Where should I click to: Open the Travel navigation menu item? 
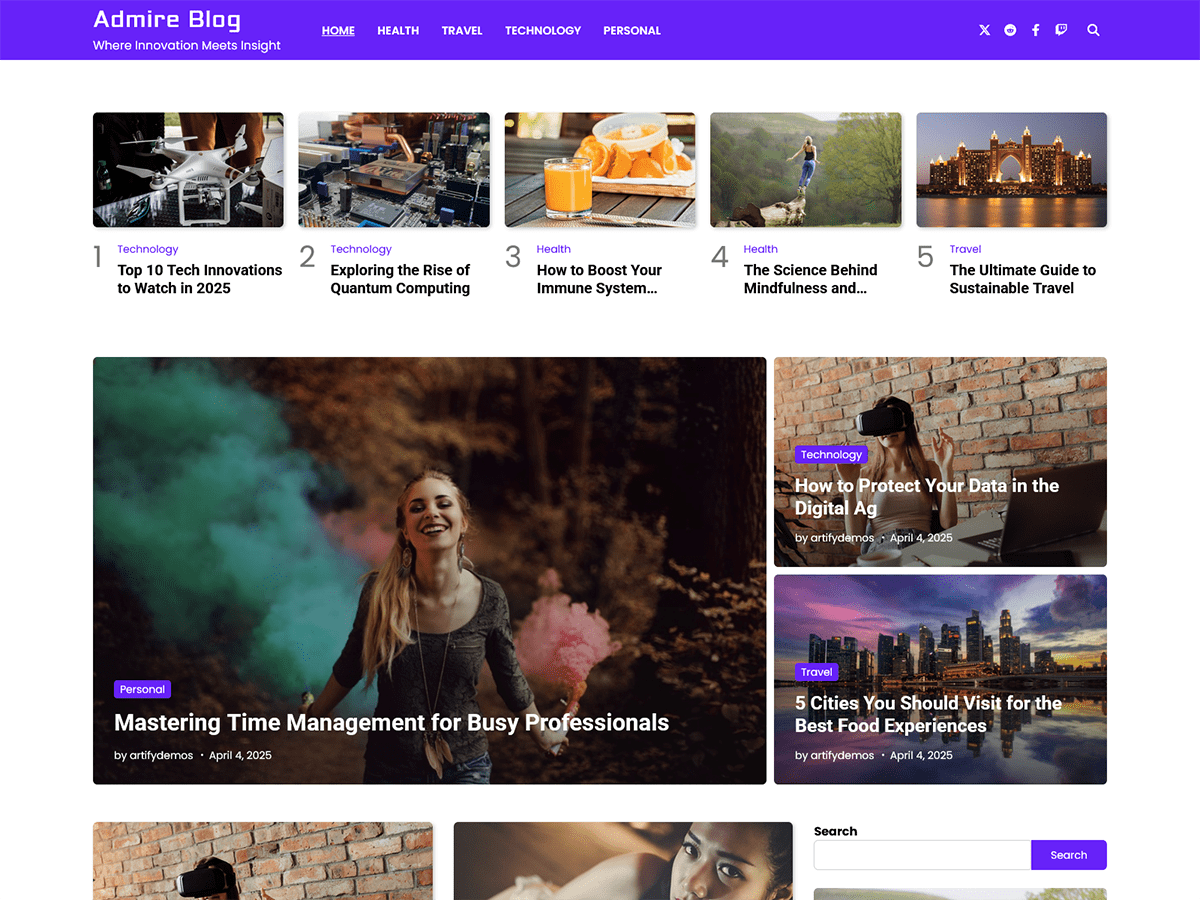point(461,31)
